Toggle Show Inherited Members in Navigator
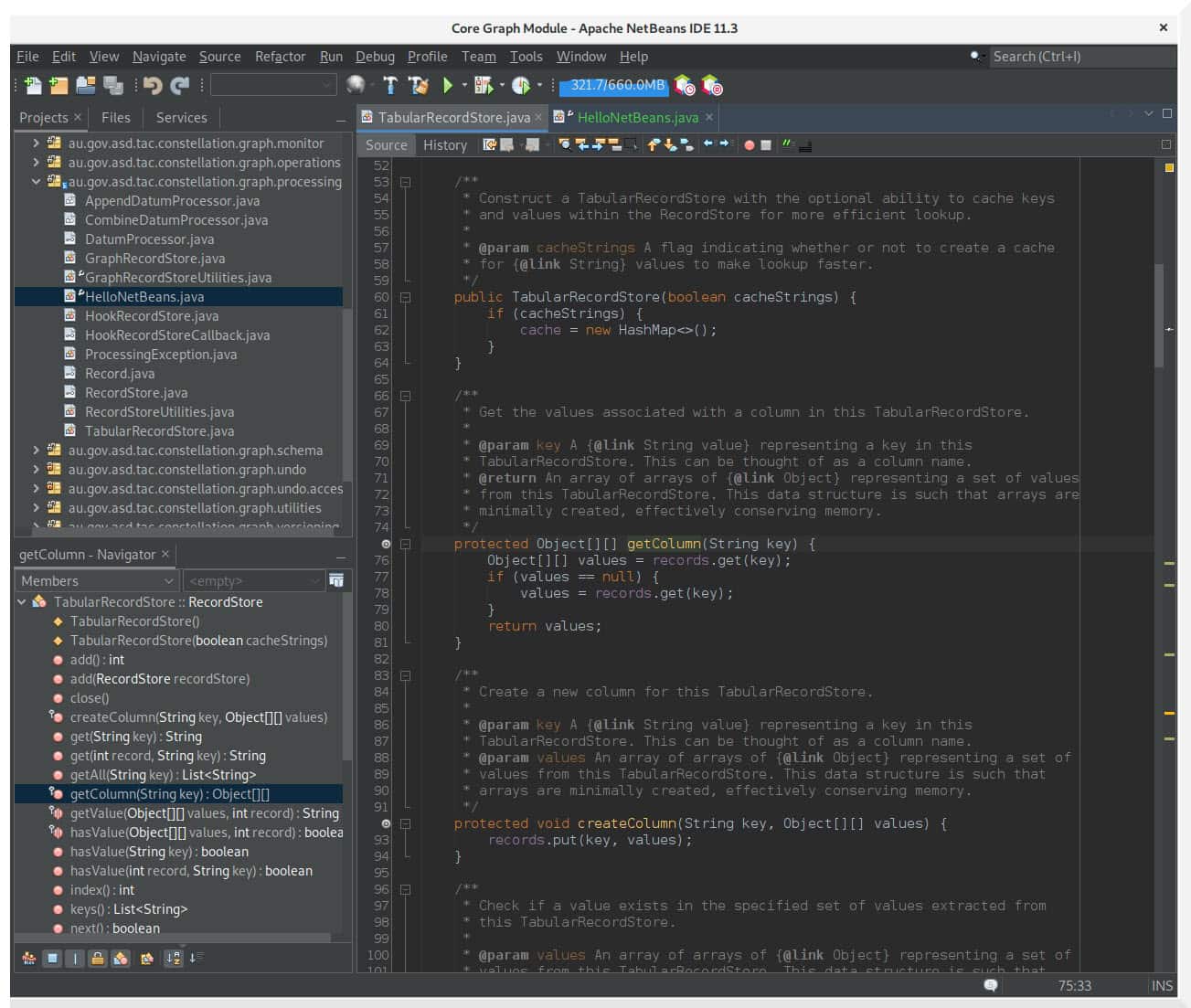 pos(28,958)
